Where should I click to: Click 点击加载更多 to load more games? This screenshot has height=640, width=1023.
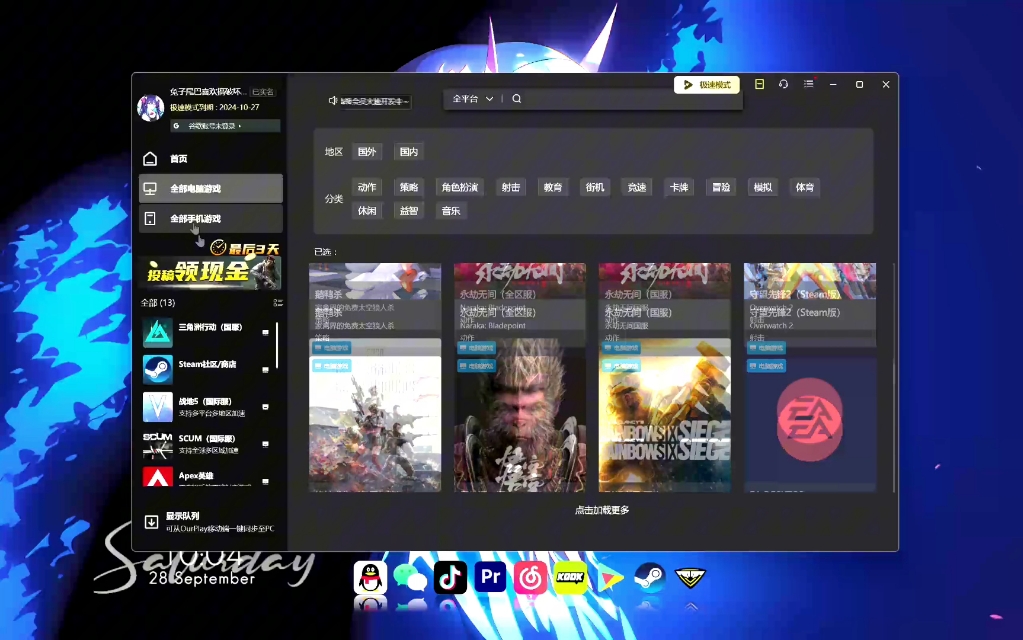point(602,510)
